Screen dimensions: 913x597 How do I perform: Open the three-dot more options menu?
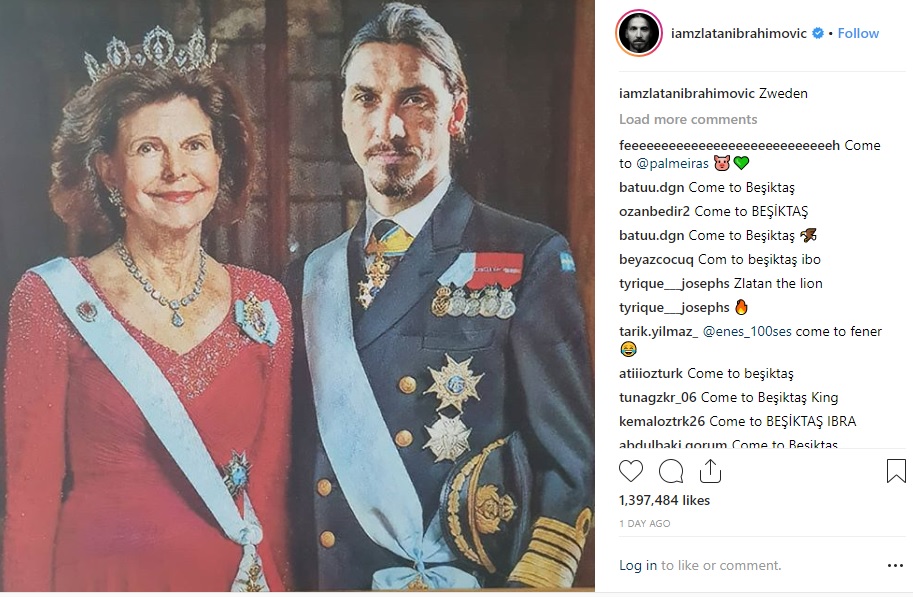tap(895, 566)
